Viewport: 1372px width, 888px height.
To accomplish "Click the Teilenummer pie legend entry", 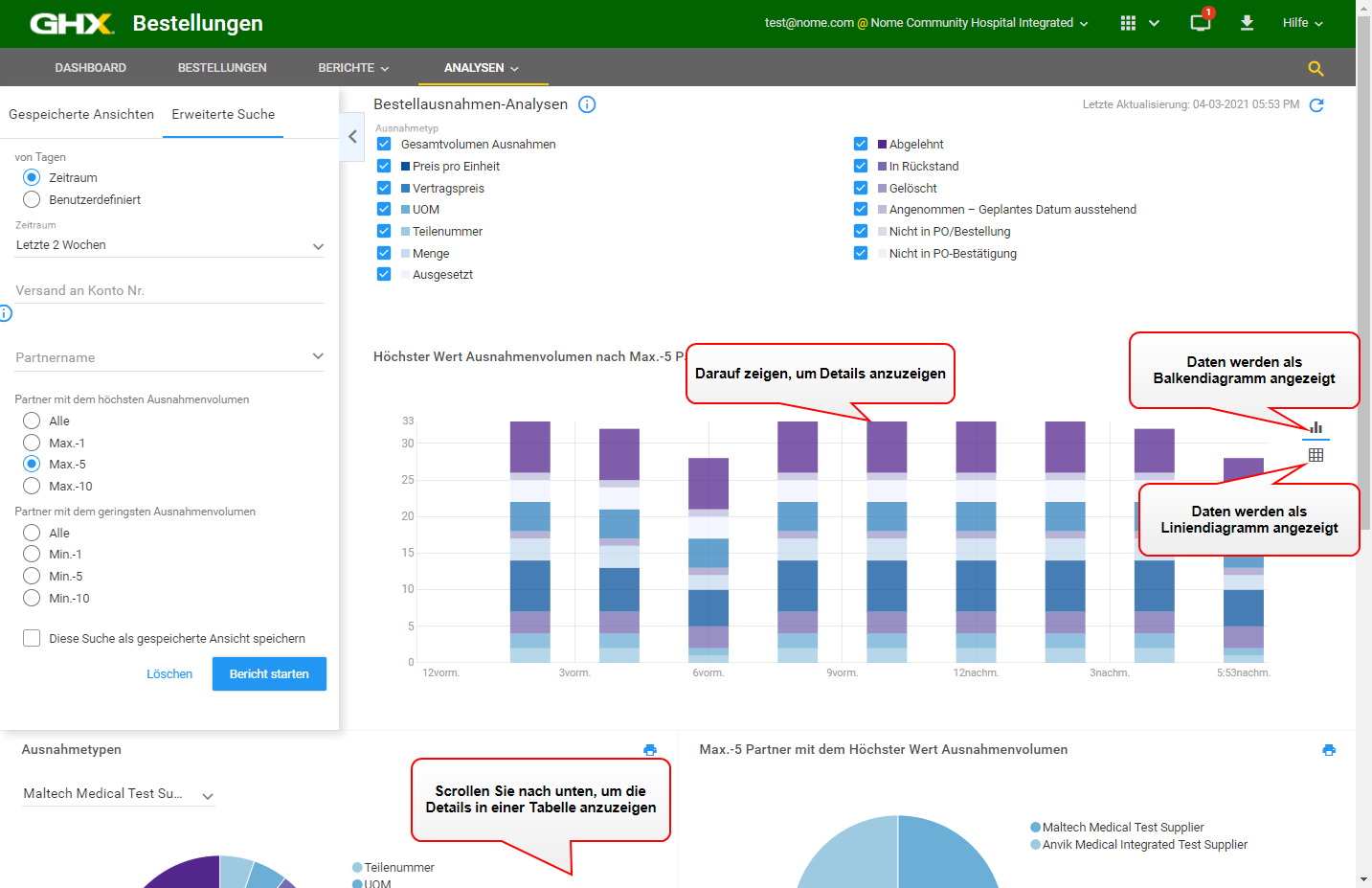I will pyautogui.click(x=393, y=868).
